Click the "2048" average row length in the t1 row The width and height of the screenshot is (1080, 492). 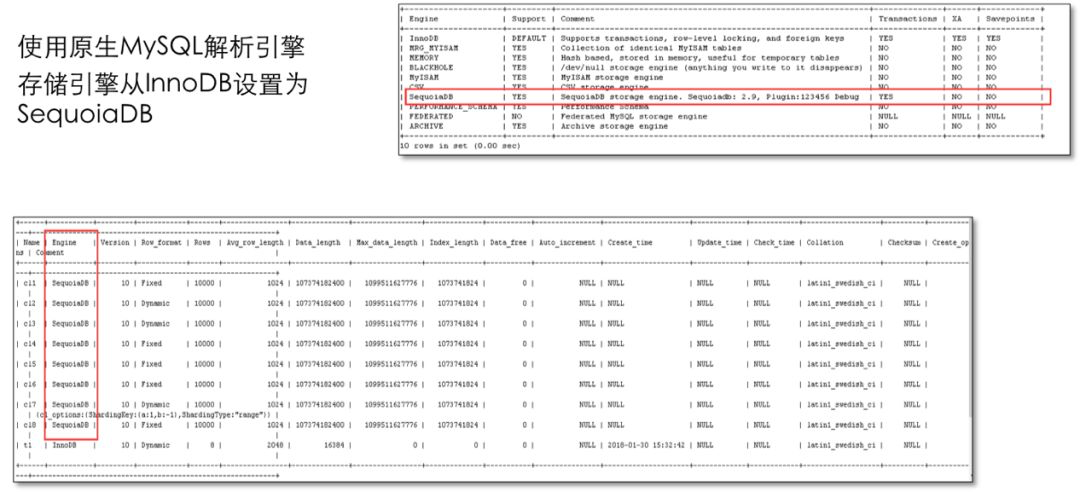coord(275,446)
